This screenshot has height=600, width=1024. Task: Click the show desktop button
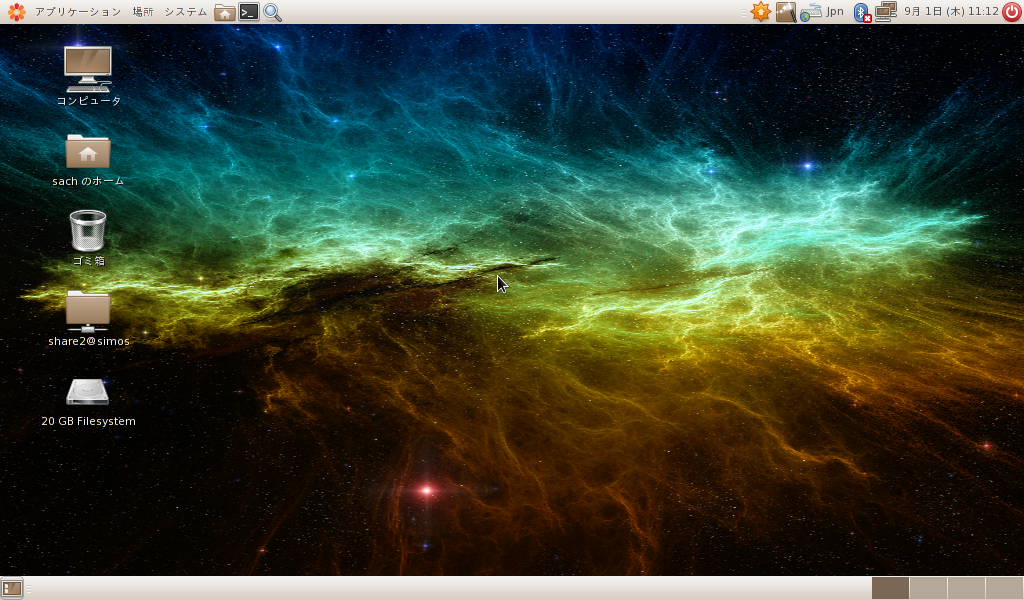tap(12, 588)
